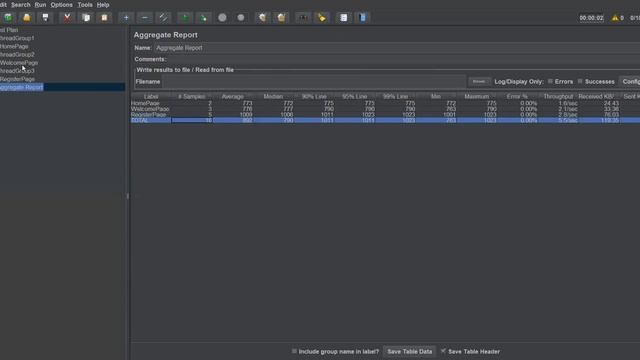This screenshot has width=640, height=360.
Task: Open the Options menu
Action: point(61,5)
